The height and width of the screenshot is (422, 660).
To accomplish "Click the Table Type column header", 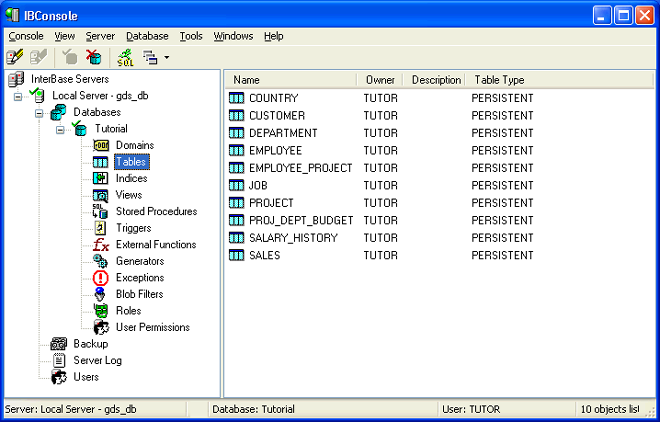I will [x=499, y=80].
